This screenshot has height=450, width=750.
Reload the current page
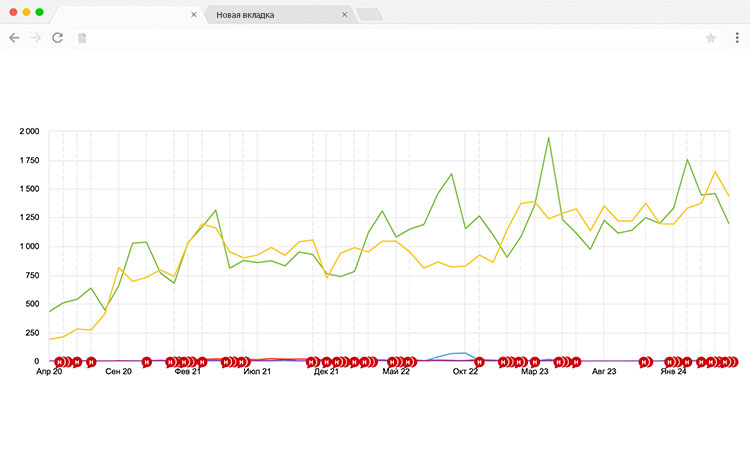click(x=58, y=38)
